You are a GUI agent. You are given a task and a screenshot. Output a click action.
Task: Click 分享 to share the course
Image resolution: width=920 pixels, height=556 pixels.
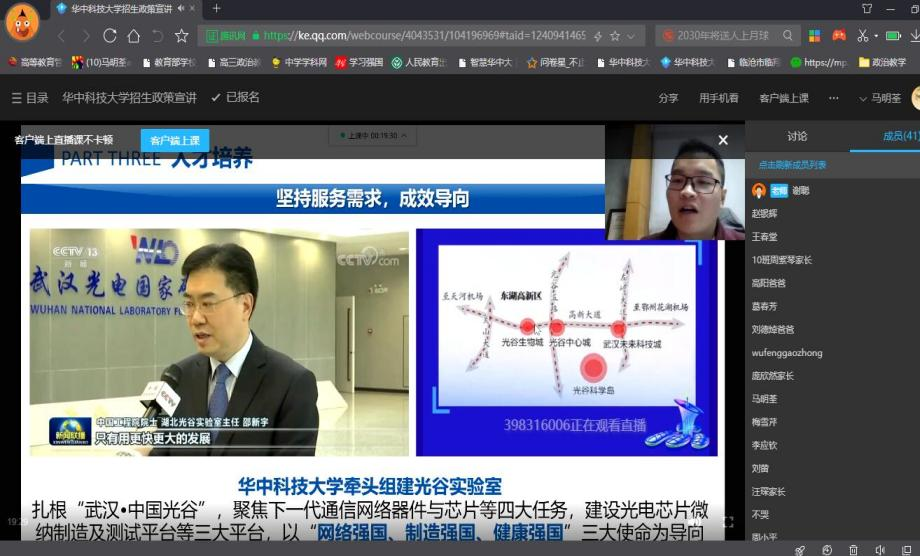tap(668, 98)
